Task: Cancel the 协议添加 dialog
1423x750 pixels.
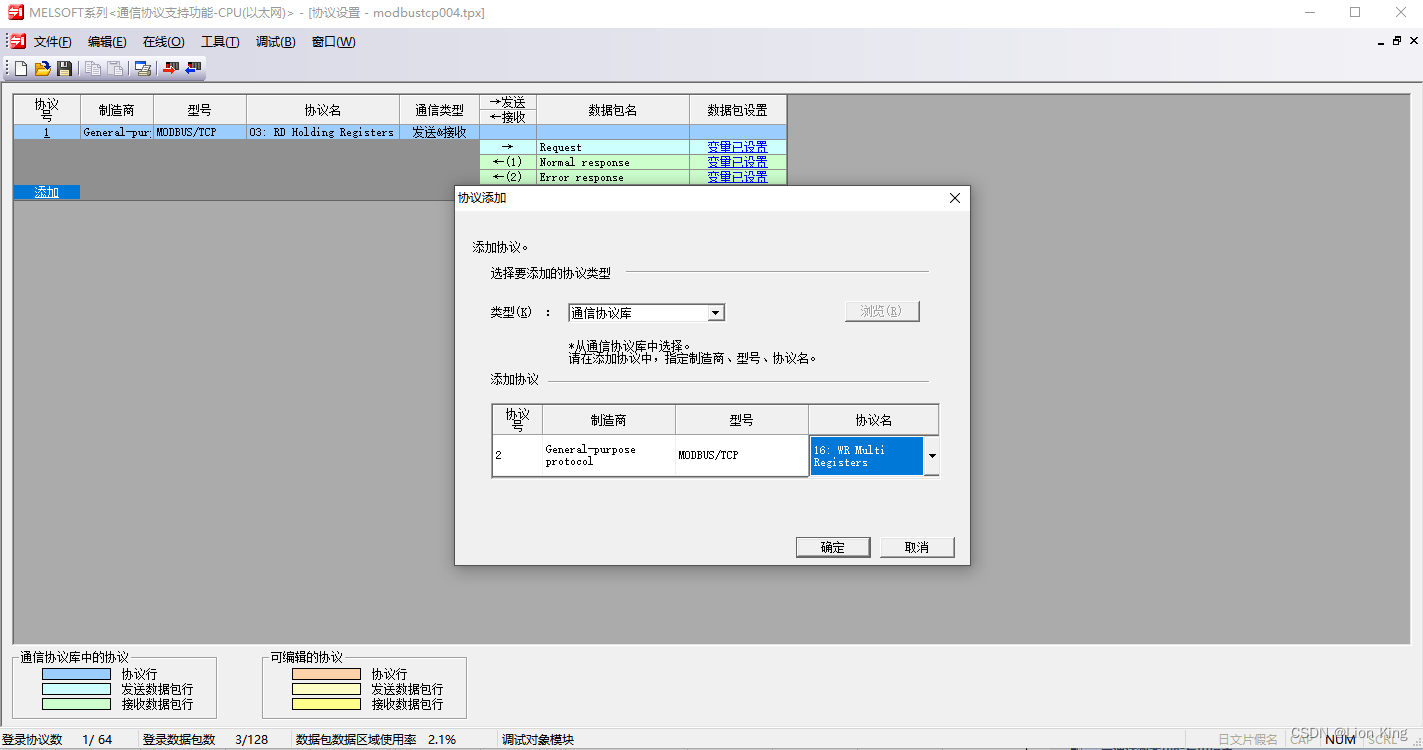Action: tap(916, 547)
